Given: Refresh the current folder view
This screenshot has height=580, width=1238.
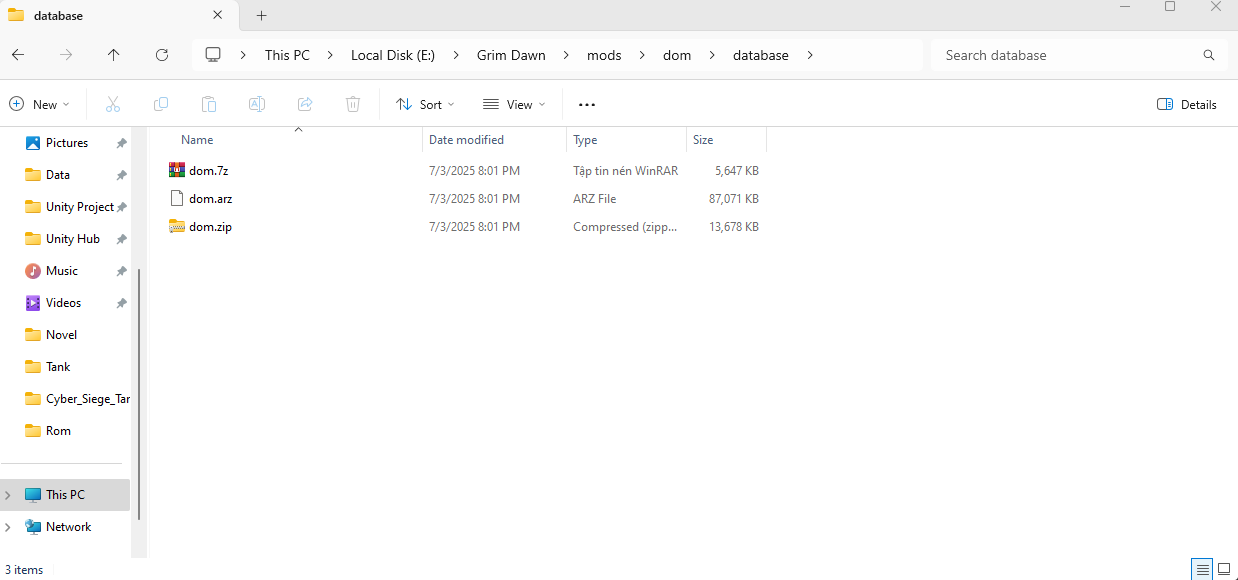Looking at the screenshot, I should (x=162, y=55).
